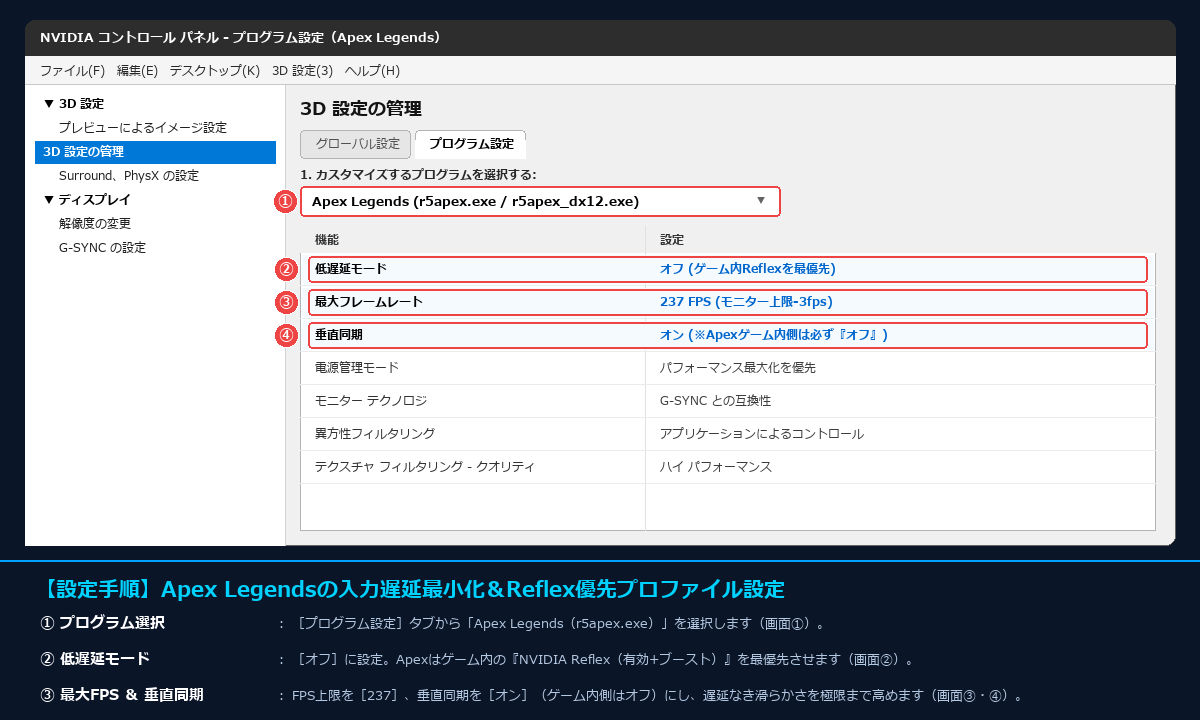Image resolution: width=1200 pixels, height=720 pixels.
Task: Open Surround、PhysX の設定 page
Action: (128, 176)
